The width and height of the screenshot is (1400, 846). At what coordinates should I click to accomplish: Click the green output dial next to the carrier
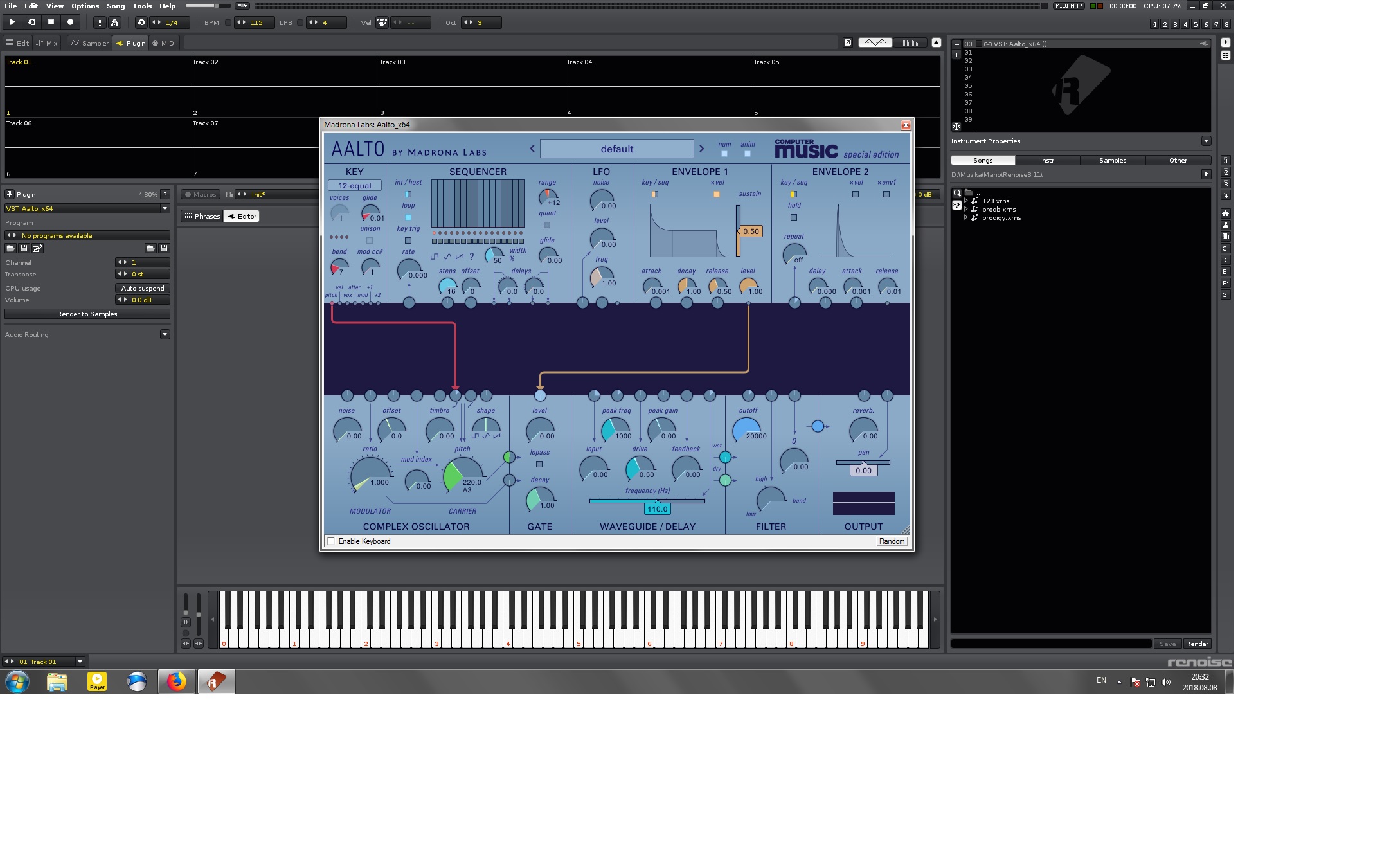(509, 457)
